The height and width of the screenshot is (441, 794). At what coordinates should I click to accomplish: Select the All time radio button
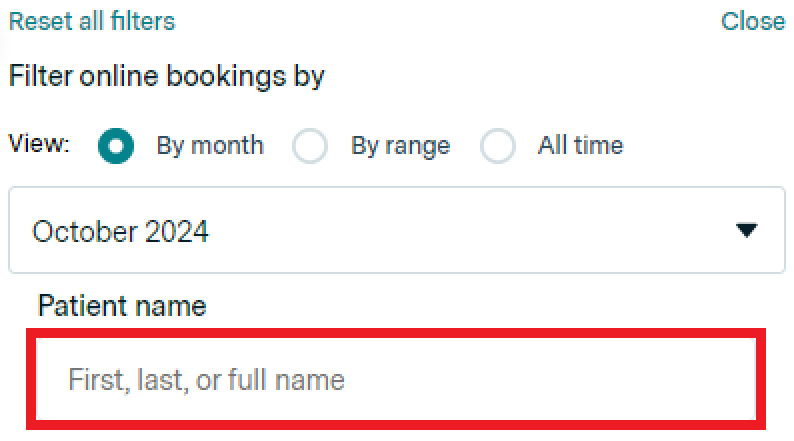click(x=497, y=146)
